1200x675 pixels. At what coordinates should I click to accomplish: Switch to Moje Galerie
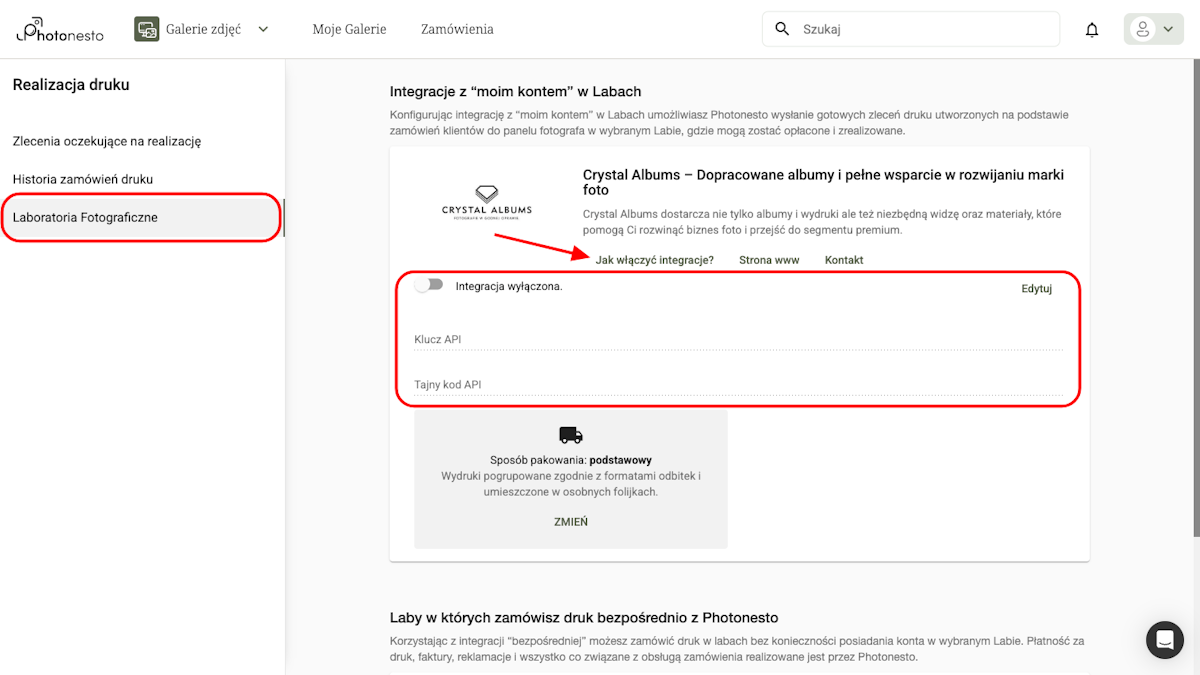(349, 29)
